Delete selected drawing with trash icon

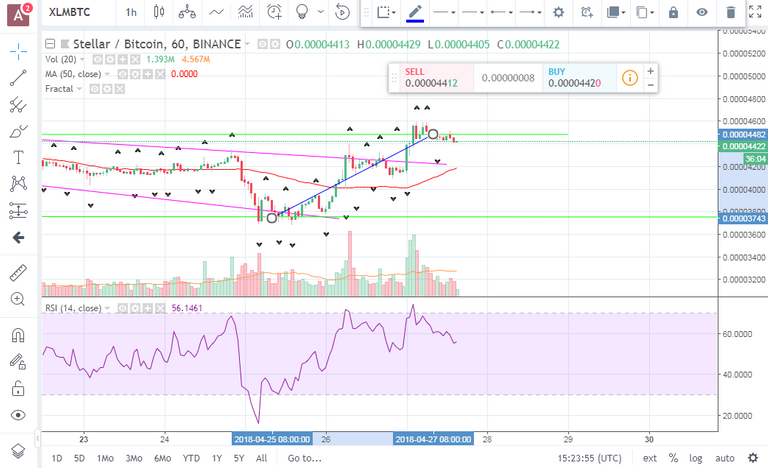coord(730,12)
